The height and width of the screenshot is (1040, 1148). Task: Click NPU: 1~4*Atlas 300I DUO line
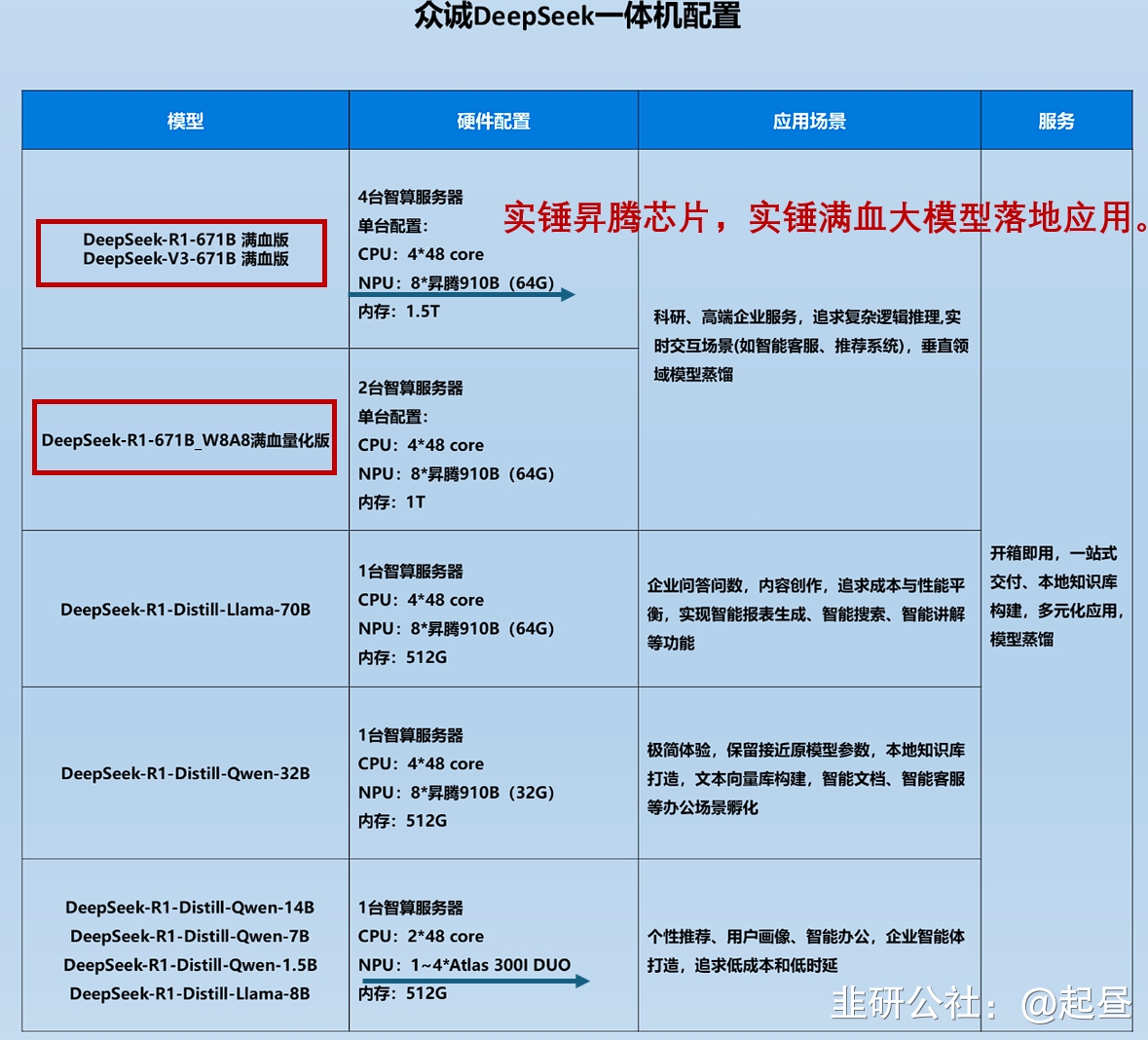pos(464,965)
